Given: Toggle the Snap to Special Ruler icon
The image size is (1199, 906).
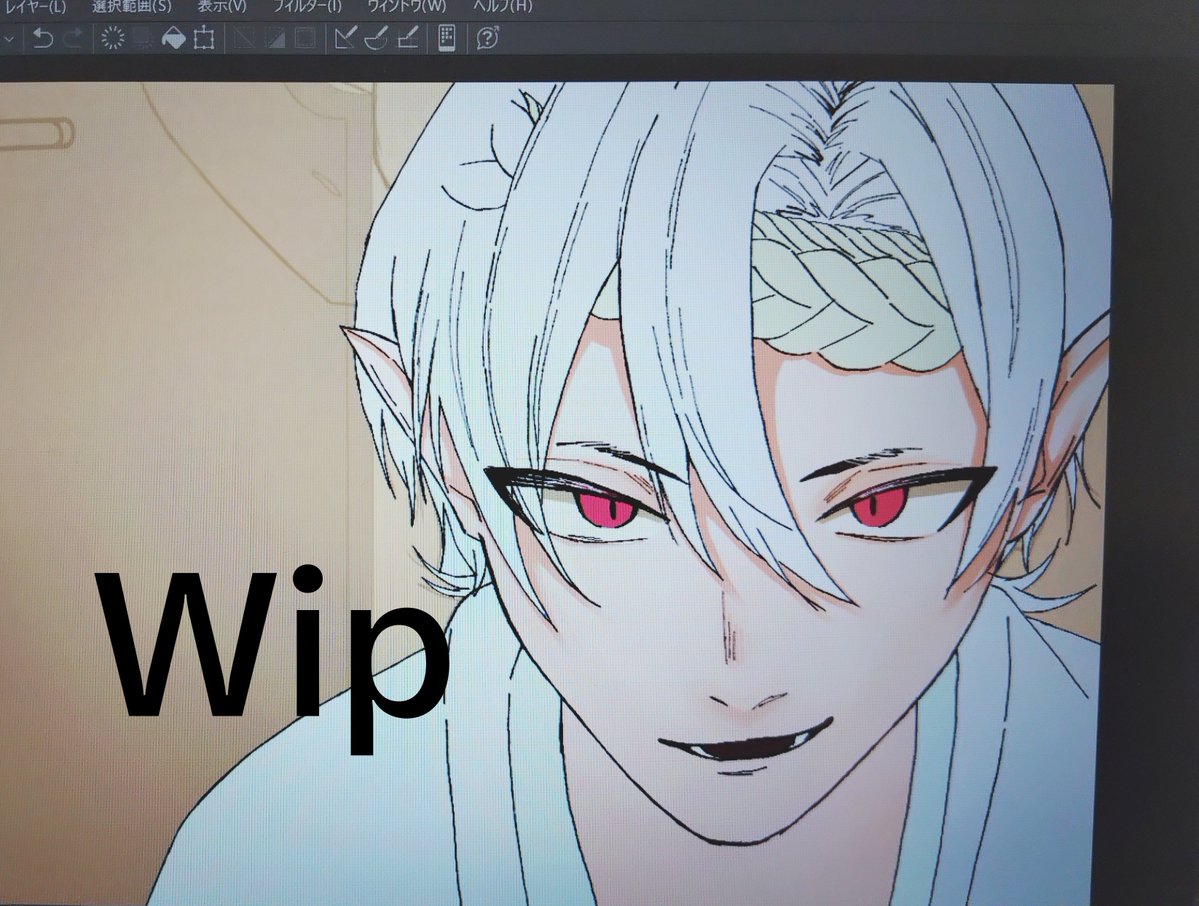Looking at the screenshot, I should (x=376, y=37).
